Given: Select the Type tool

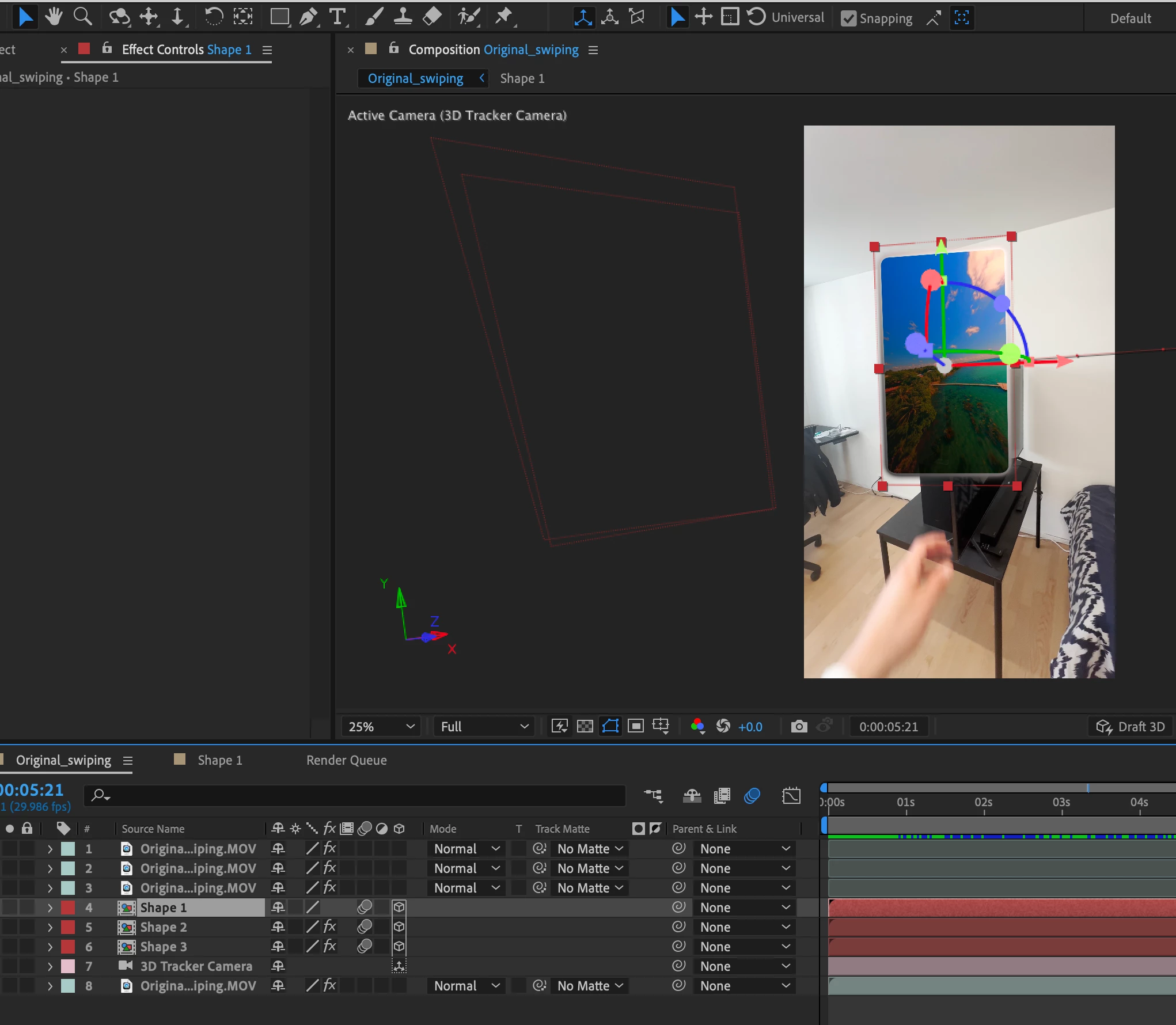Looking at the screenshot, I should [337, 17].
